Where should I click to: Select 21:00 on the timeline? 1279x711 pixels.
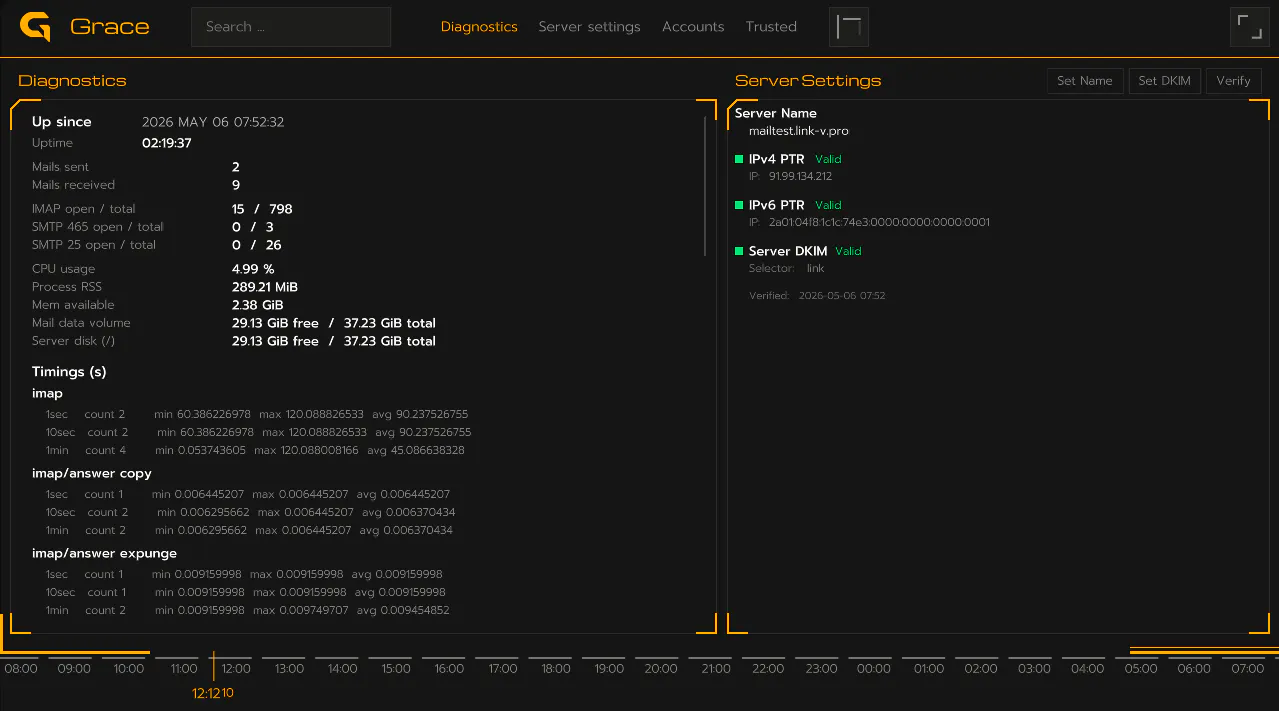[x=715, y=669]
